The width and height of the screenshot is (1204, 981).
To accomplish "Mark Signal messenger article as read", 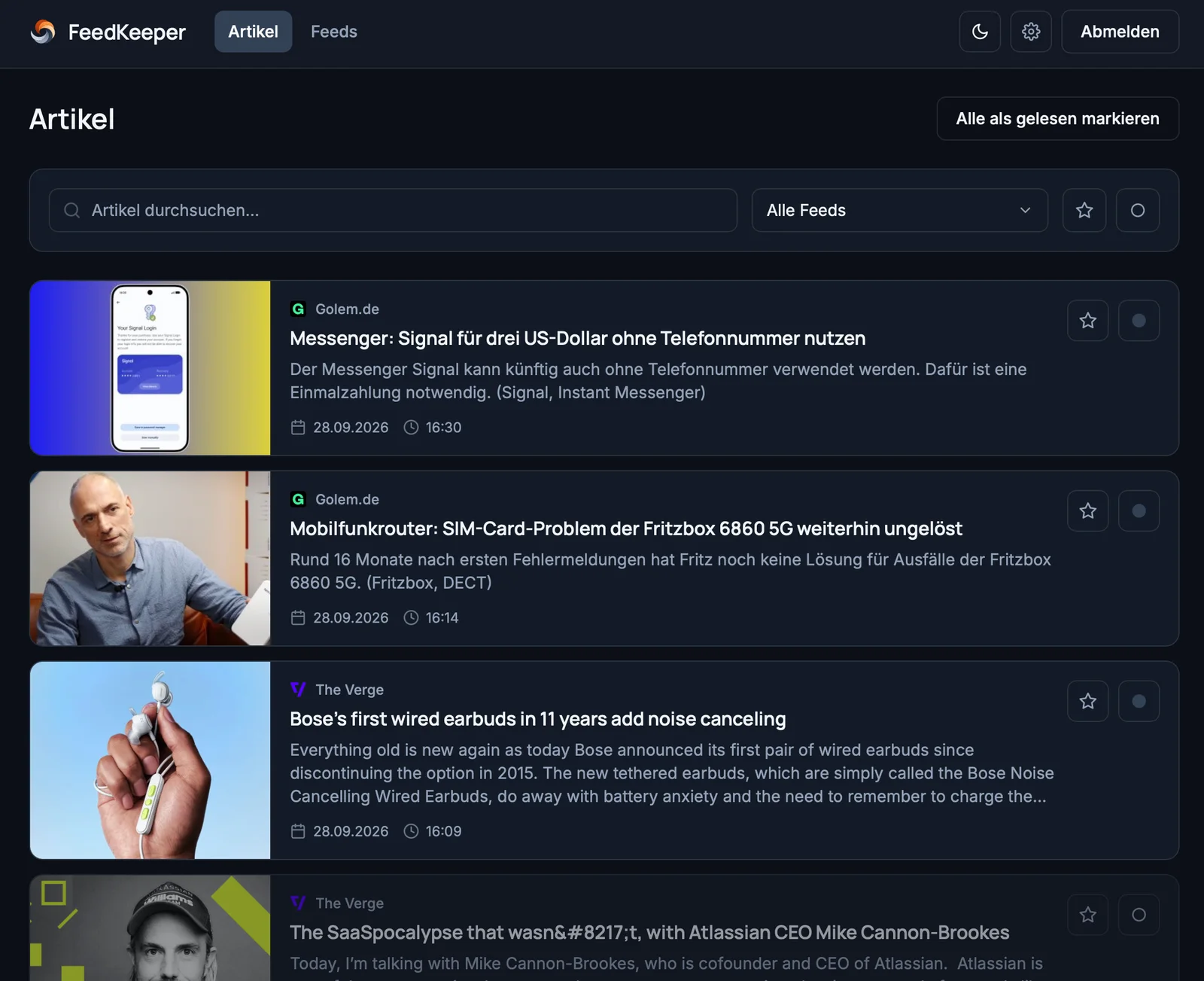I will tap(1139, 321).
